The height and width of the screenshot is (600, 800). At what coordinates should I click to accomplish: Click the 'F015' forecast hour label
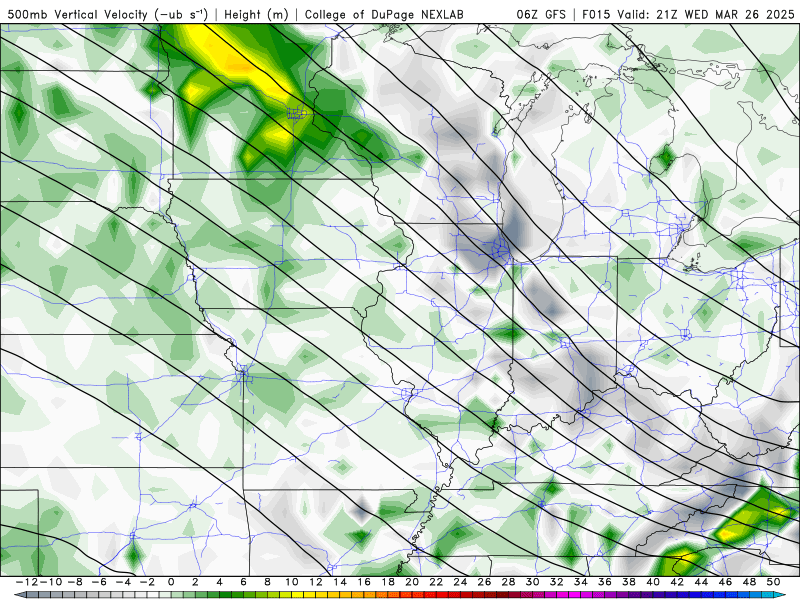pos(596,15)
